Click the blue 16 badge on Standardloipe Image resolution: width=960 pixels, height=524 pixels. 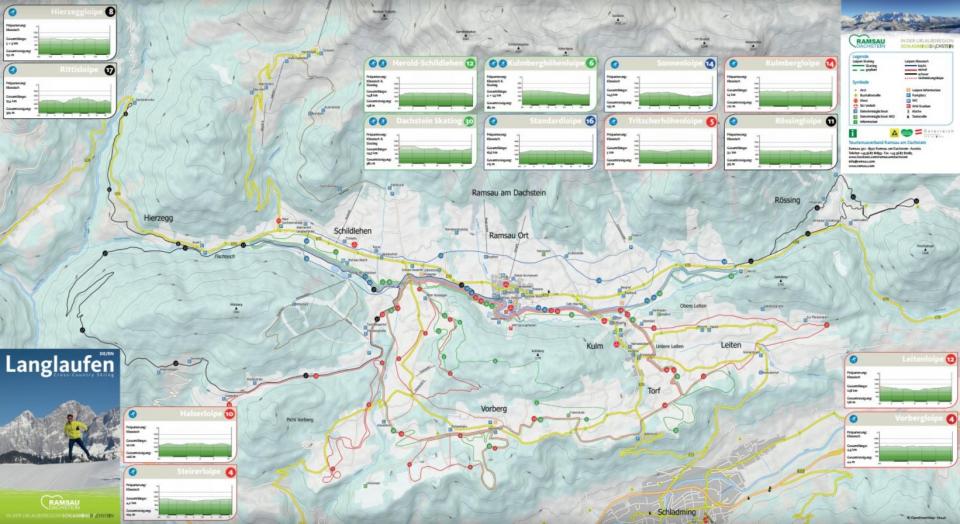coord(590,120)
